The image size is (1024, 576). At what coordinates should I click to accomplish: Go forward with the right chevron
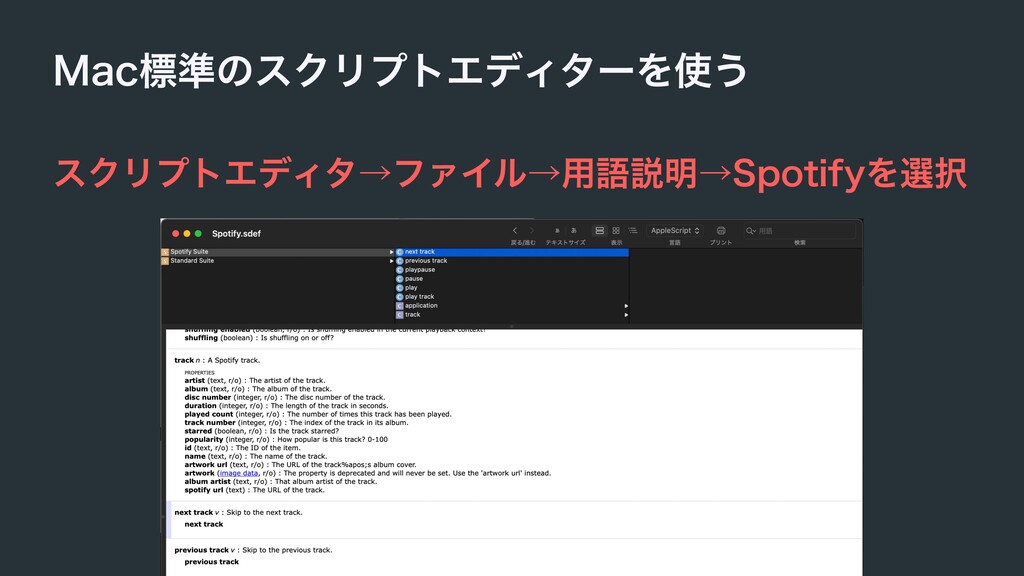click(532, 231)
